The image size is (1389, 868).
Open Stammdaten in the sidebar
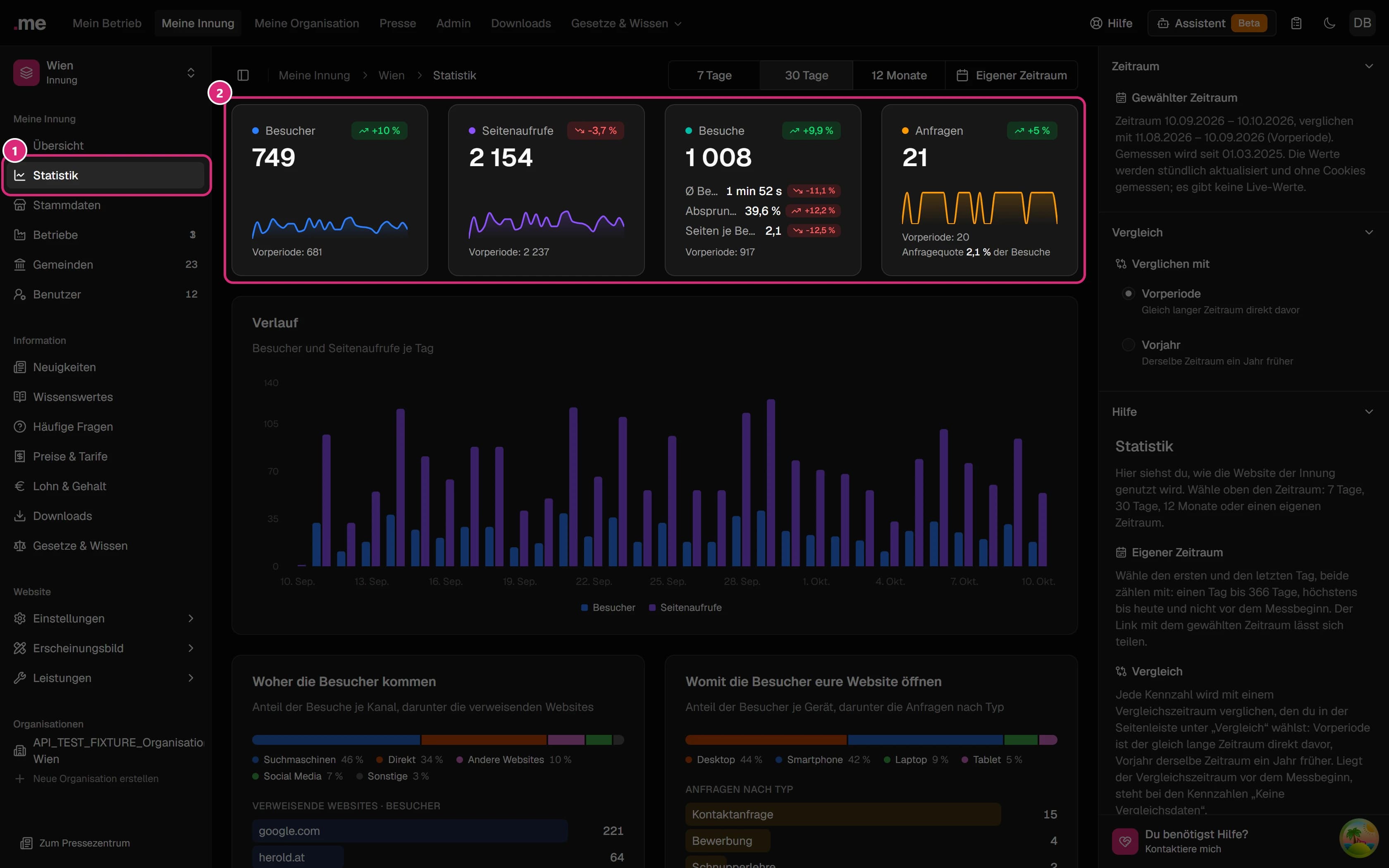click(106, 205)
